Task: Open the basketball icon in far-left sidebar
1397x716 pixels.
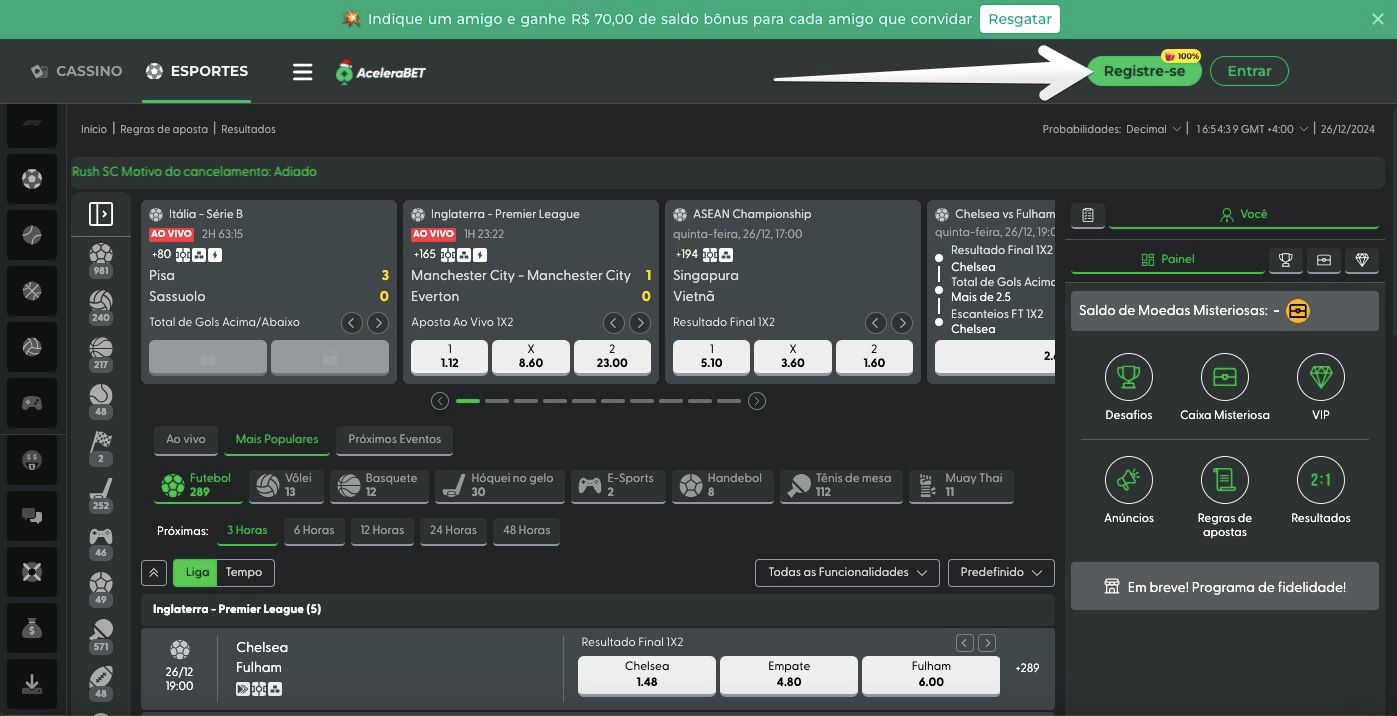Action: pyautogui.click(x=32, y=292)
